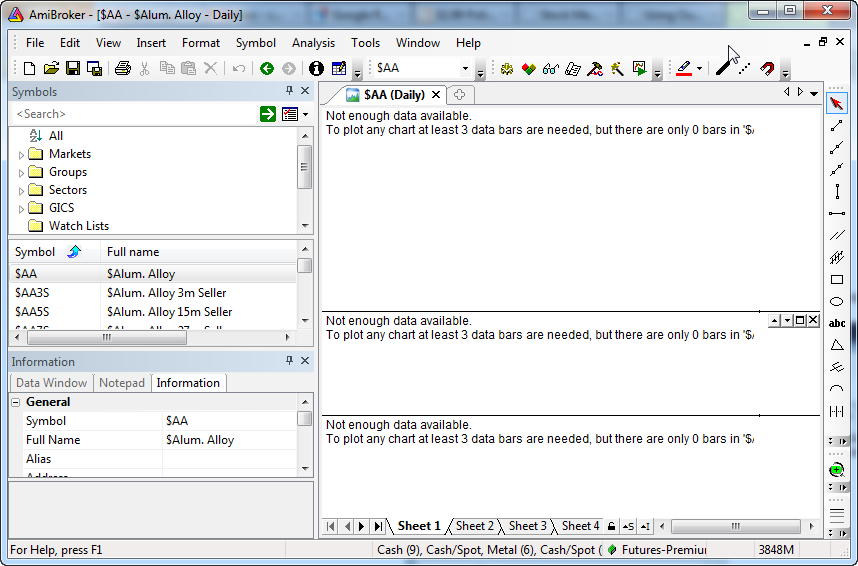Expand the Groups tree folder

coord(21,173)
